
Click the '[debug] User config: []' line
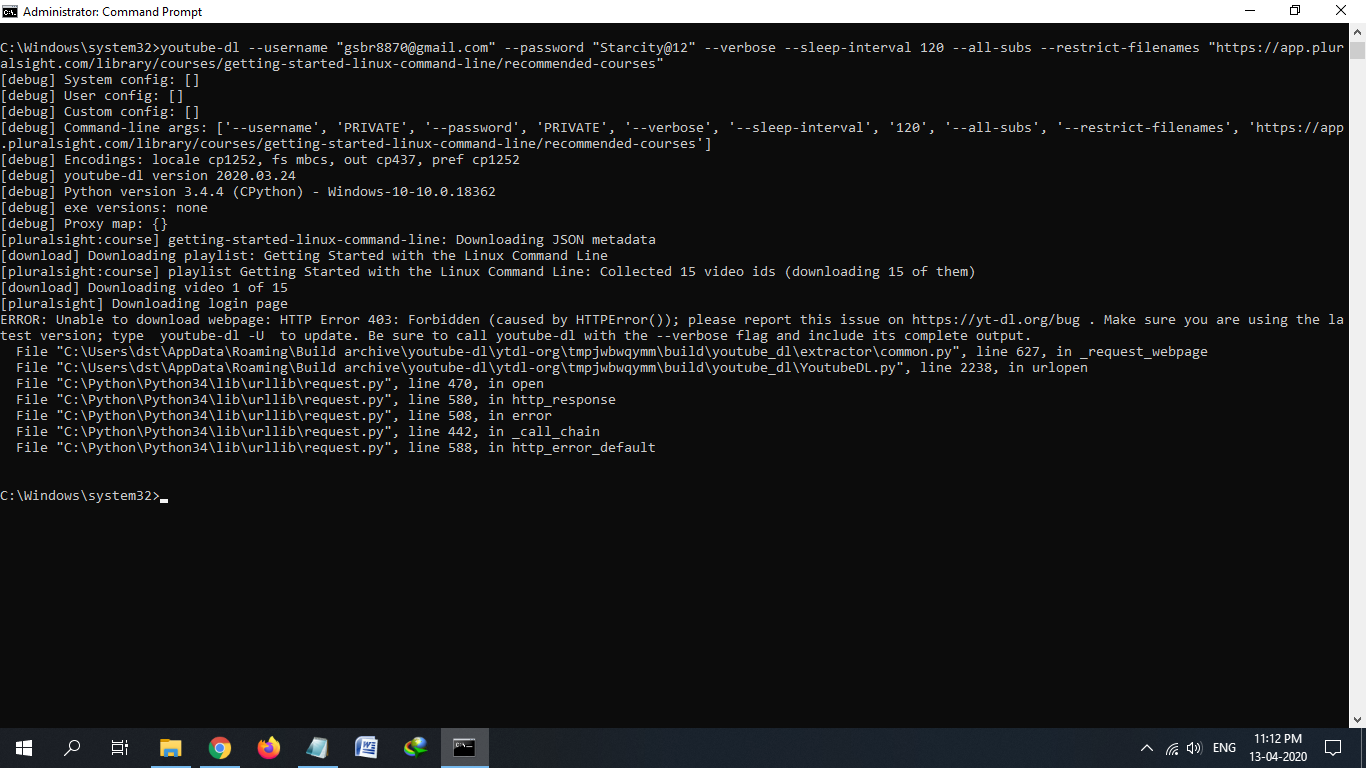[92, 96]
